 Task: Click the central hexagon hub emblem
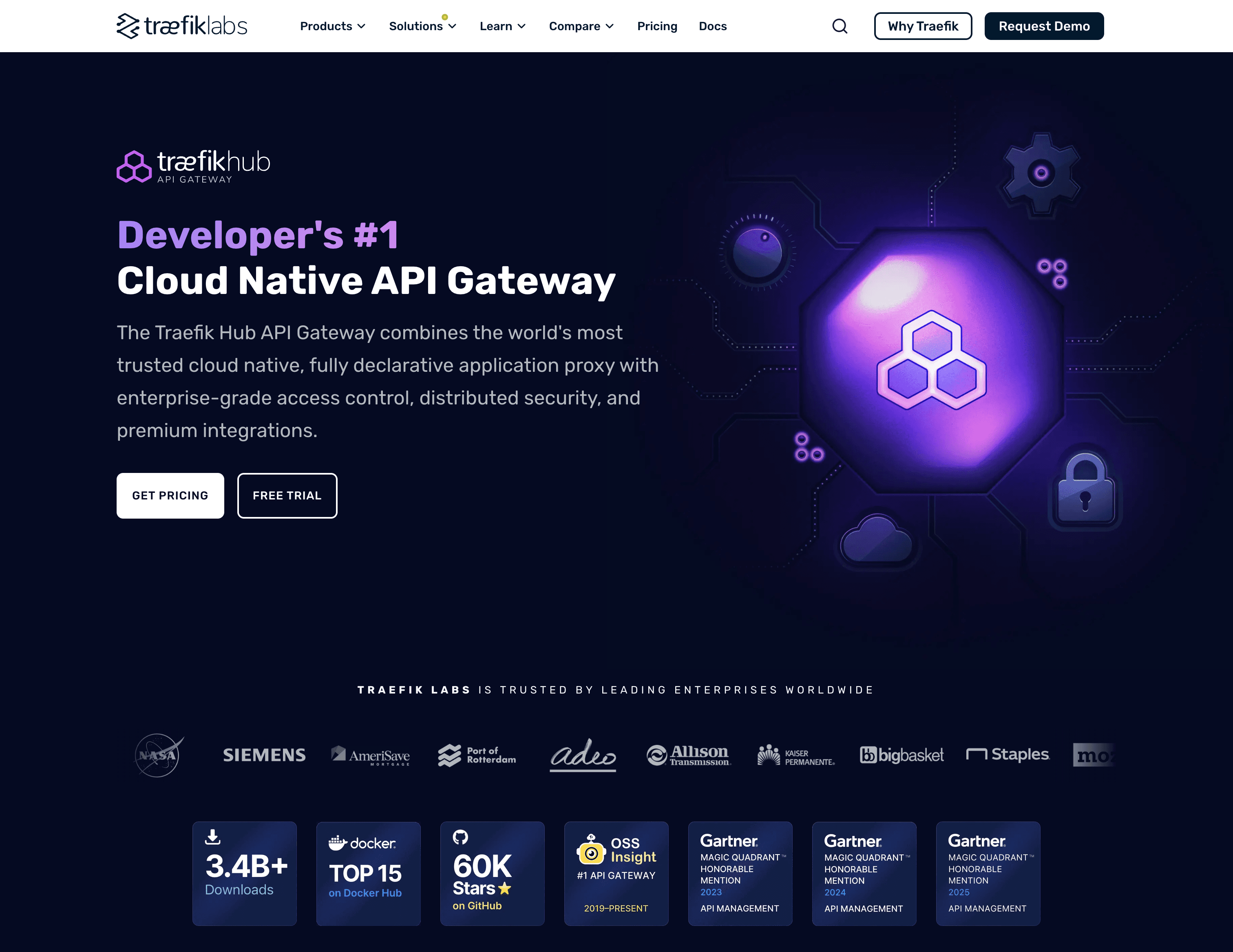click(932, 360)
